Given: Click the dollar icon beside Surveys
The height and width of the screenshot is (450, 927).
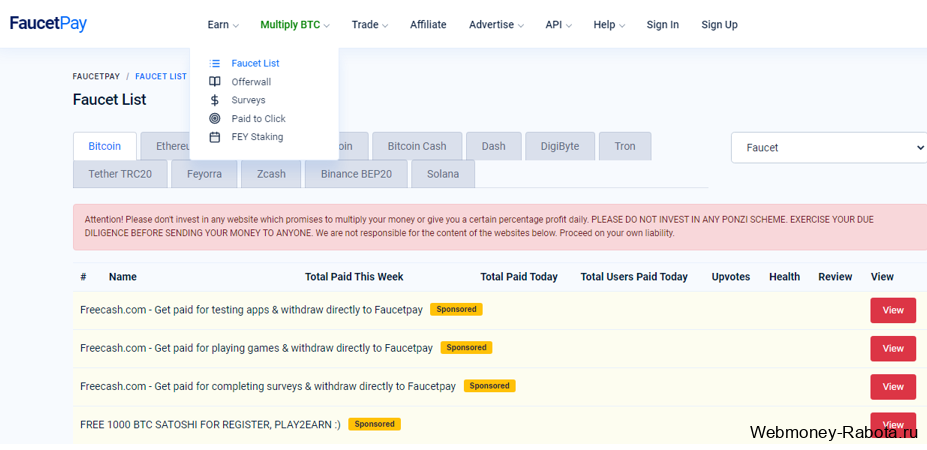Looking at the screenshot, I should pos(215,100).
